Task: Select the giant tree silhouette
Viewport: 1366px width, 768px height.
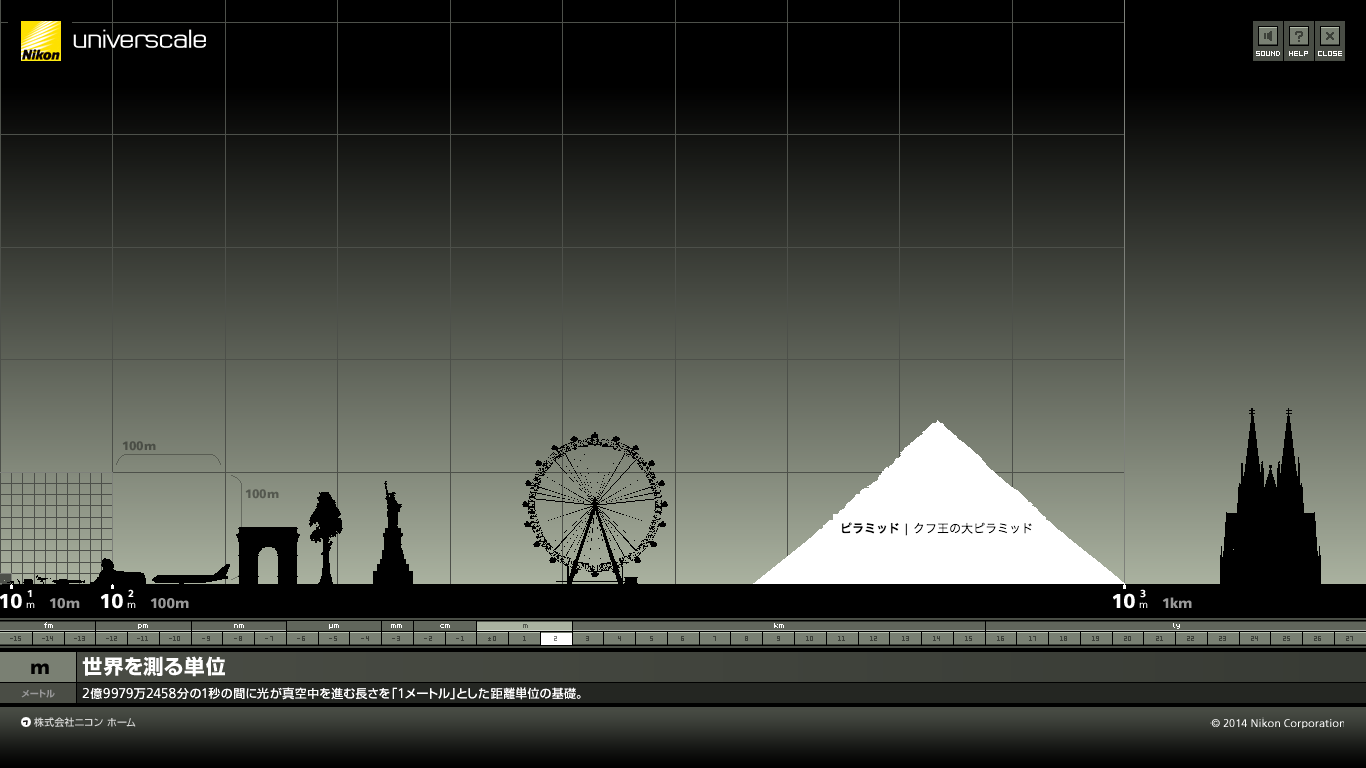Action: point(325,538)
